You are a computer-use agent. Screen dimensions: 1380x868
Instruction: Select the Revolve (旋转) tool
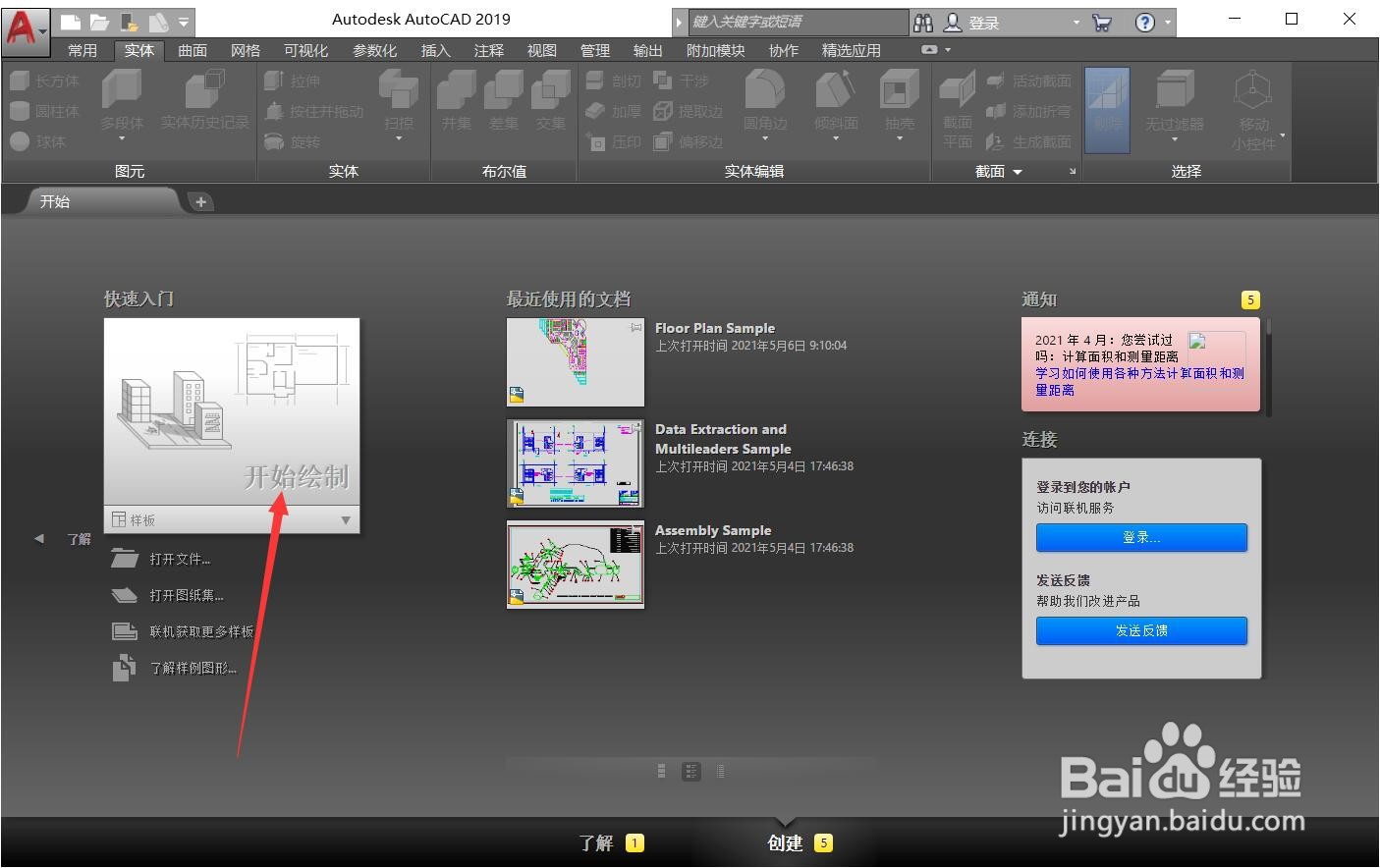tap(293, 141)
